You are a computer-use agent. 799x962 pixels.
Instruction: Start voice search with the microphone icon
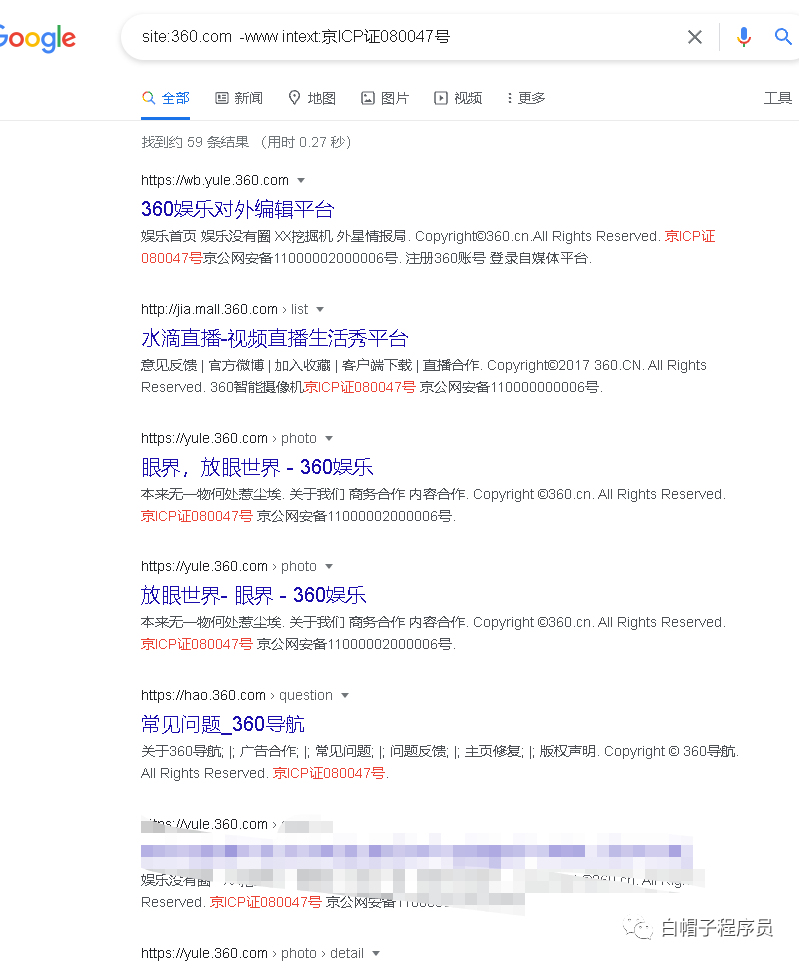tap(744, 37)
